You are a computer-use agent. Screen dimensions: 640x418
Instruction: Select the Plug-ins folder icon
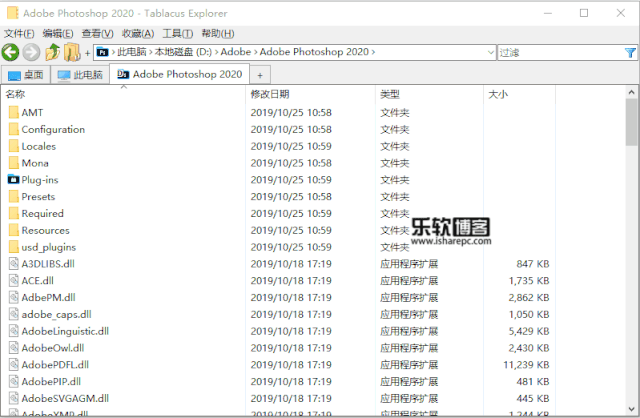[13, 179]
